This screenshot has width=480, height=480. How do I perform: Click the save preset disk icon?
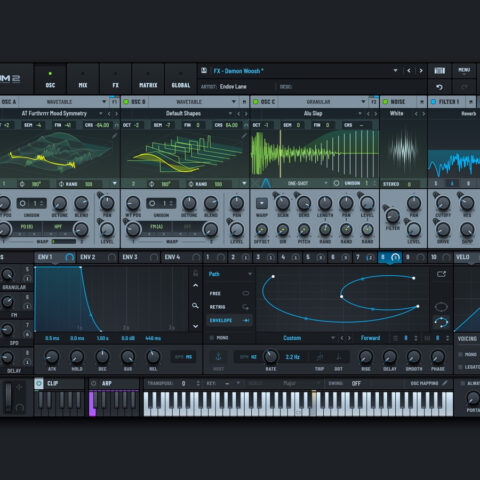click(204, 70)
